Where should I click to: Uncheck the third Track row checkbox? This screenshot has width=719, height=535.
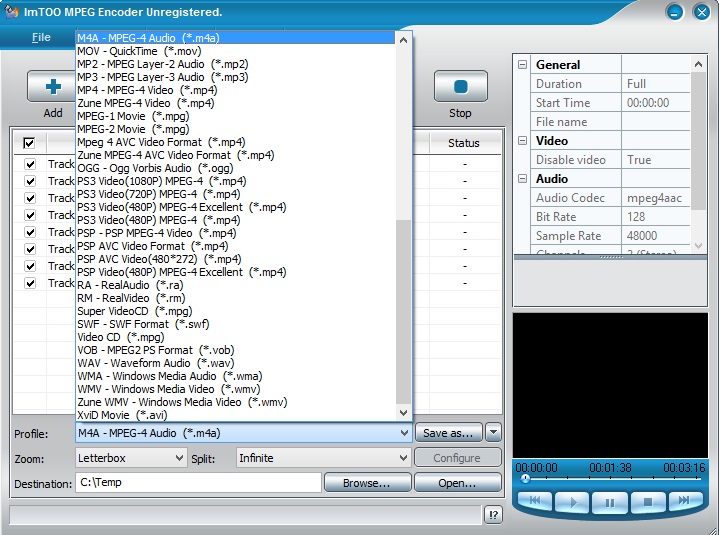(30, 198)
